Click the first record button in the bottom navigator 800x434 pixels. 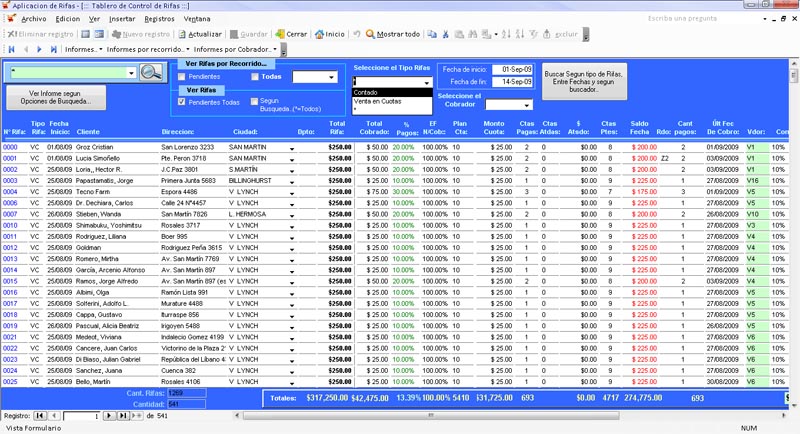point(40,416)
